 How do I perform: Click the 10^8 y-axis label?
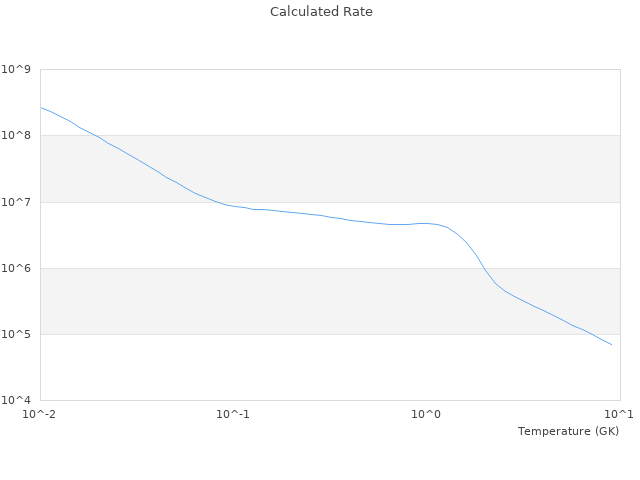point(18,136)
